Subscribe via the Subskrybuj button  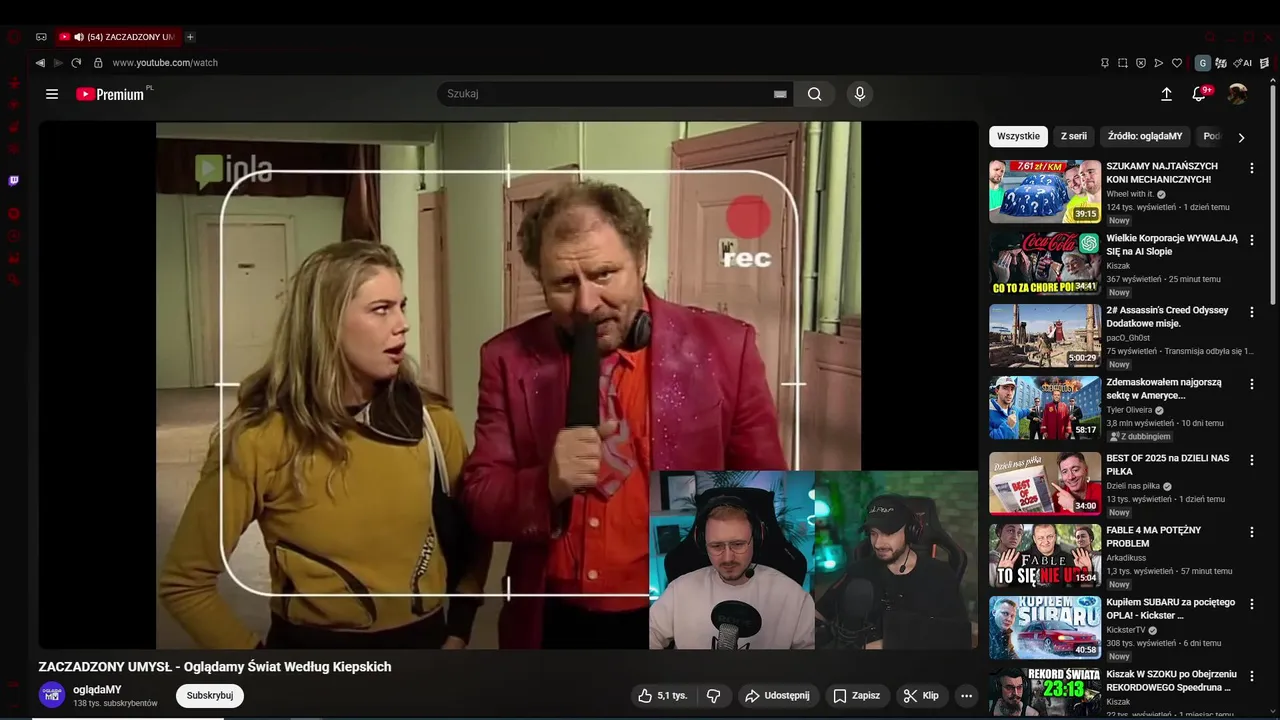210,695
